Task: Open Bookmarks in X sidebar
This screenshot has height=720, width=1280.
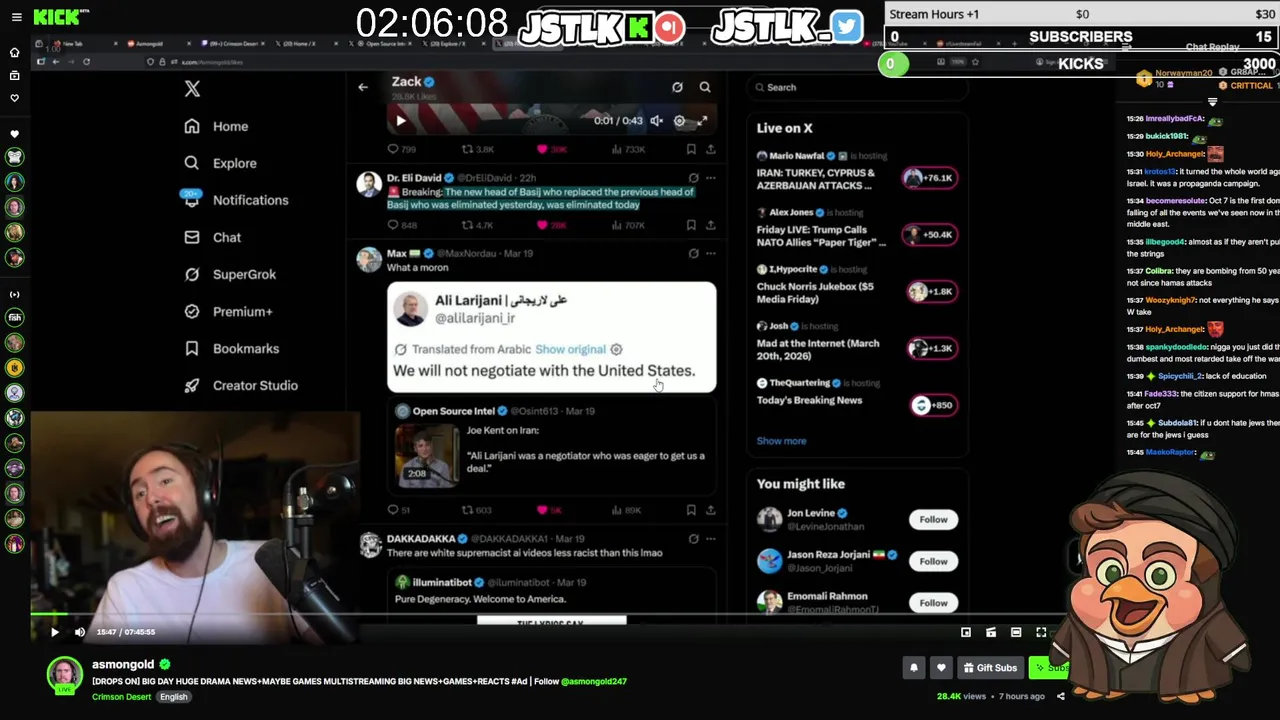Action: [x=231, y=348]
